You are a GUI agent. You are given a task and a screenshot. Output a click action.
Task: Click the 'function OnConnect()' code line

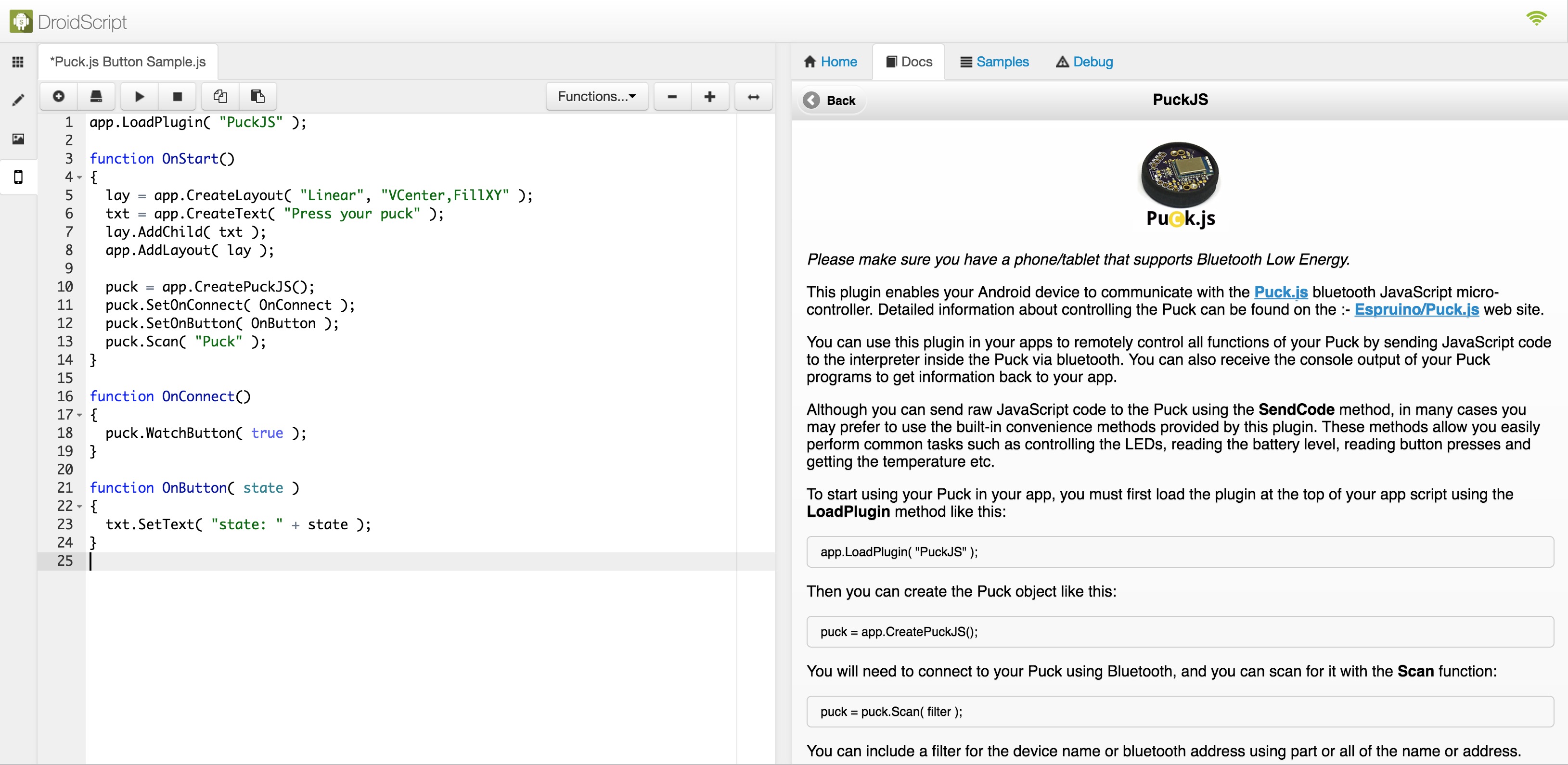tap(170, 397)
